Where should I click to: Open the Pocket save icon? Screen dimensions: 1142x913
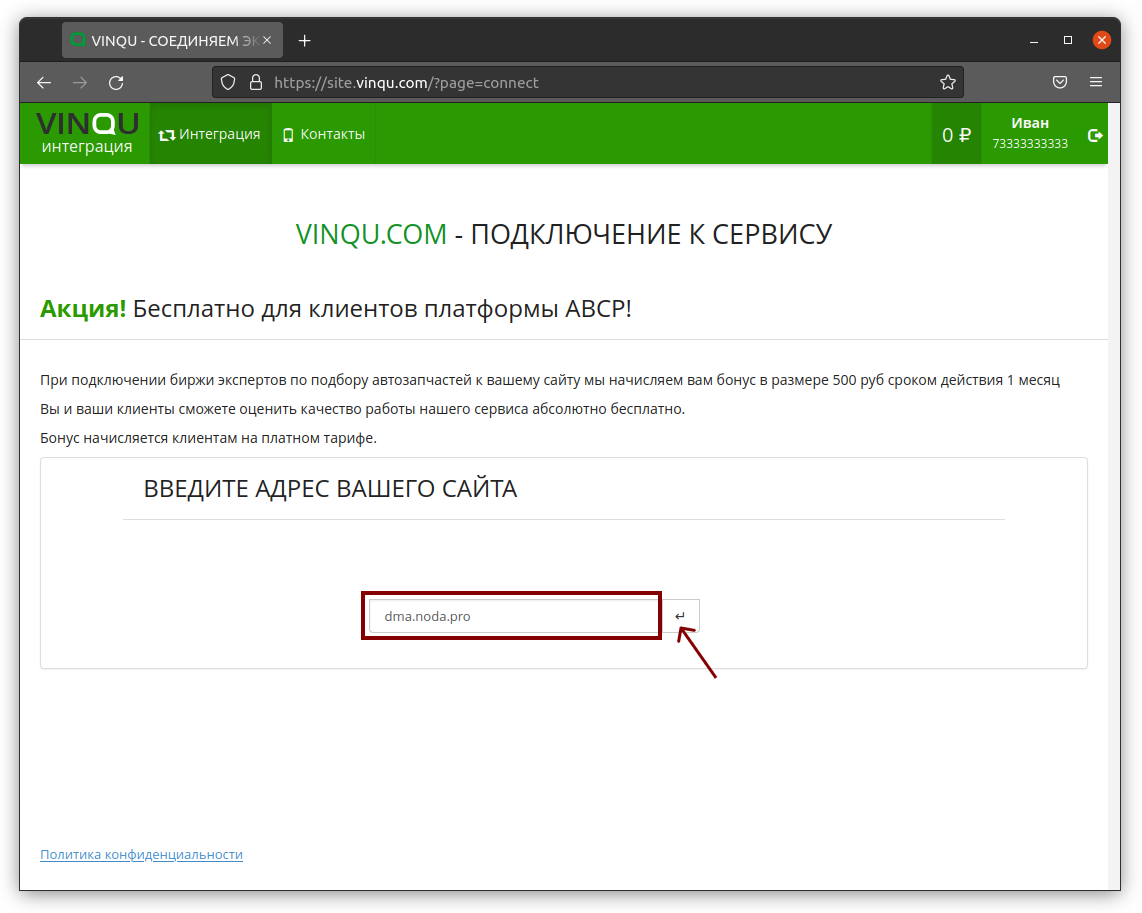[1060, 82]
